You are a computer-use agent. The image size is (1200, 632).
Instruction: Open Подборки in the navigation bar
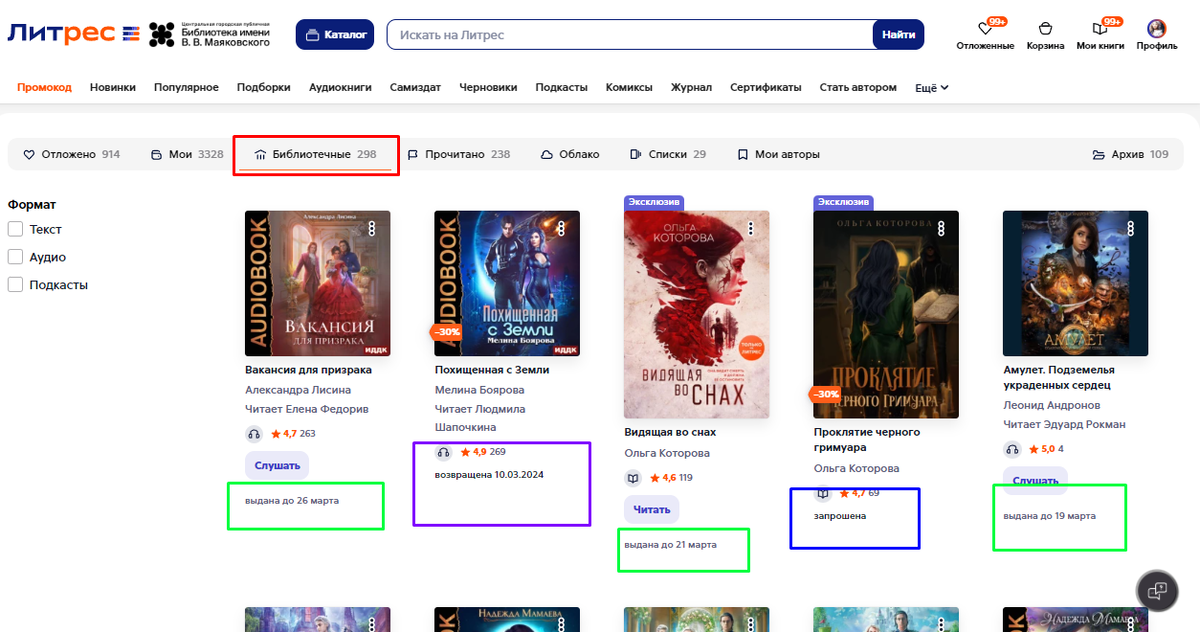click(264, 87)
